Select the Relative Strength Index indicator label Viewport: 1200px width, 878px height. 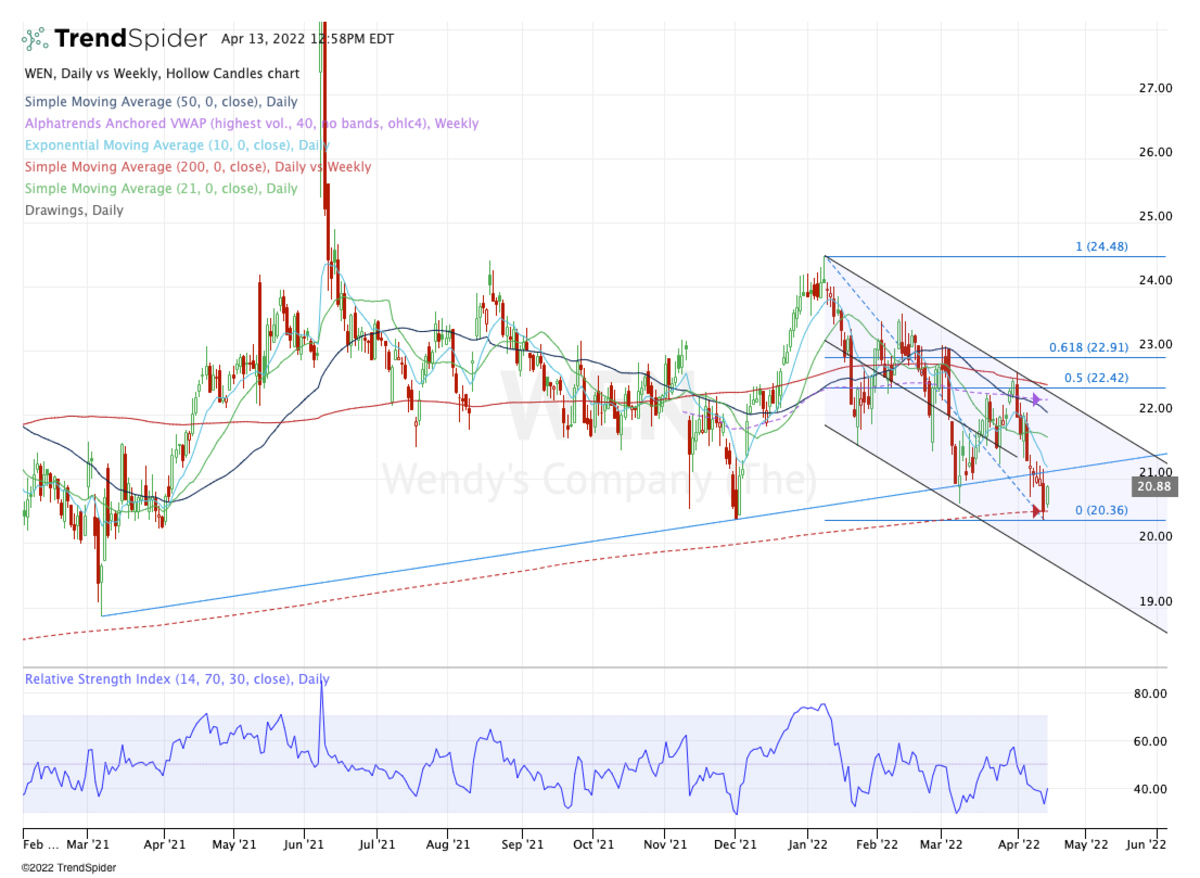click(177, 680)
